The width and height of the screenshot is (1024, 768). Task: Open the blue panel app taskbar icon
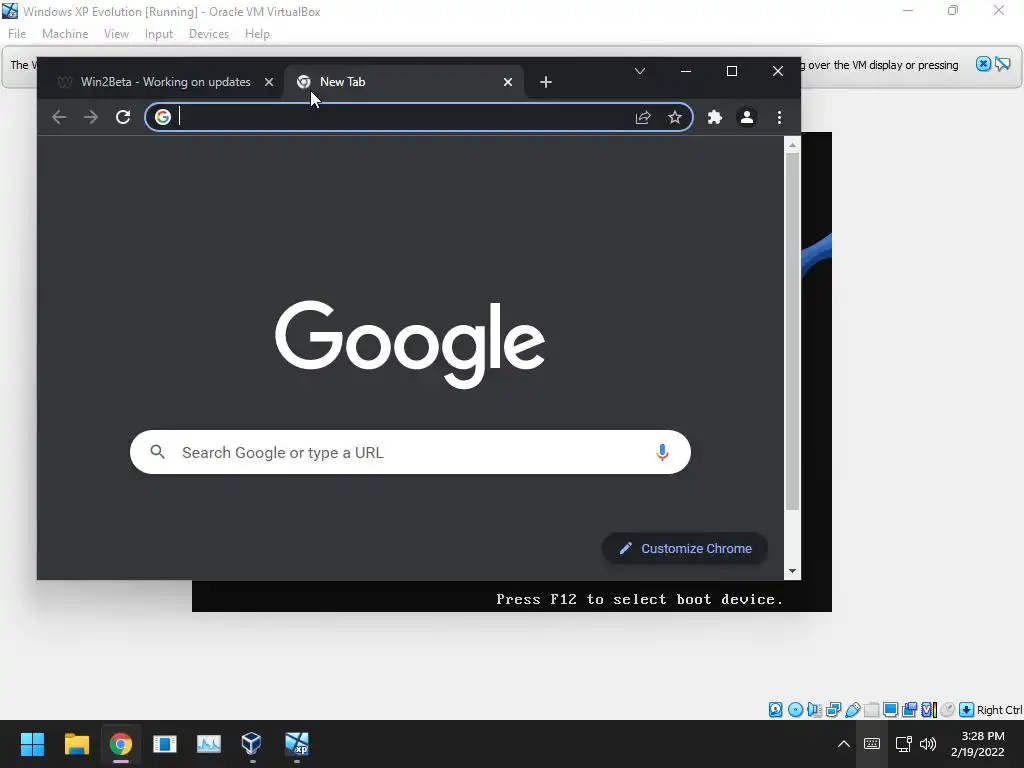click(165, 744)
